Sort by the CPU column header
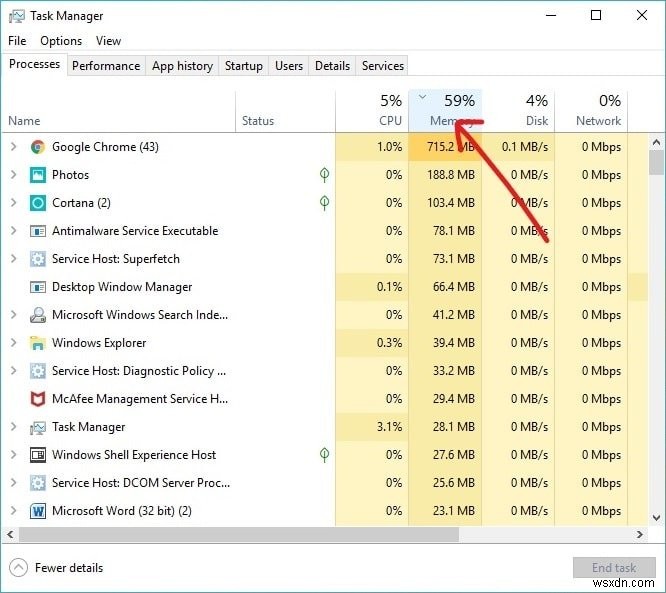666x593 pixels. (x=372, y=111)
